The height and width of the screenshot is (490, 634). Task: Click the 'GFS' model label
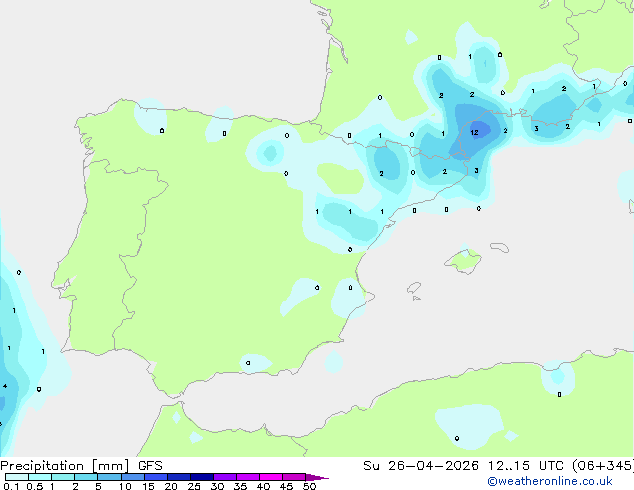coord(150,466)
